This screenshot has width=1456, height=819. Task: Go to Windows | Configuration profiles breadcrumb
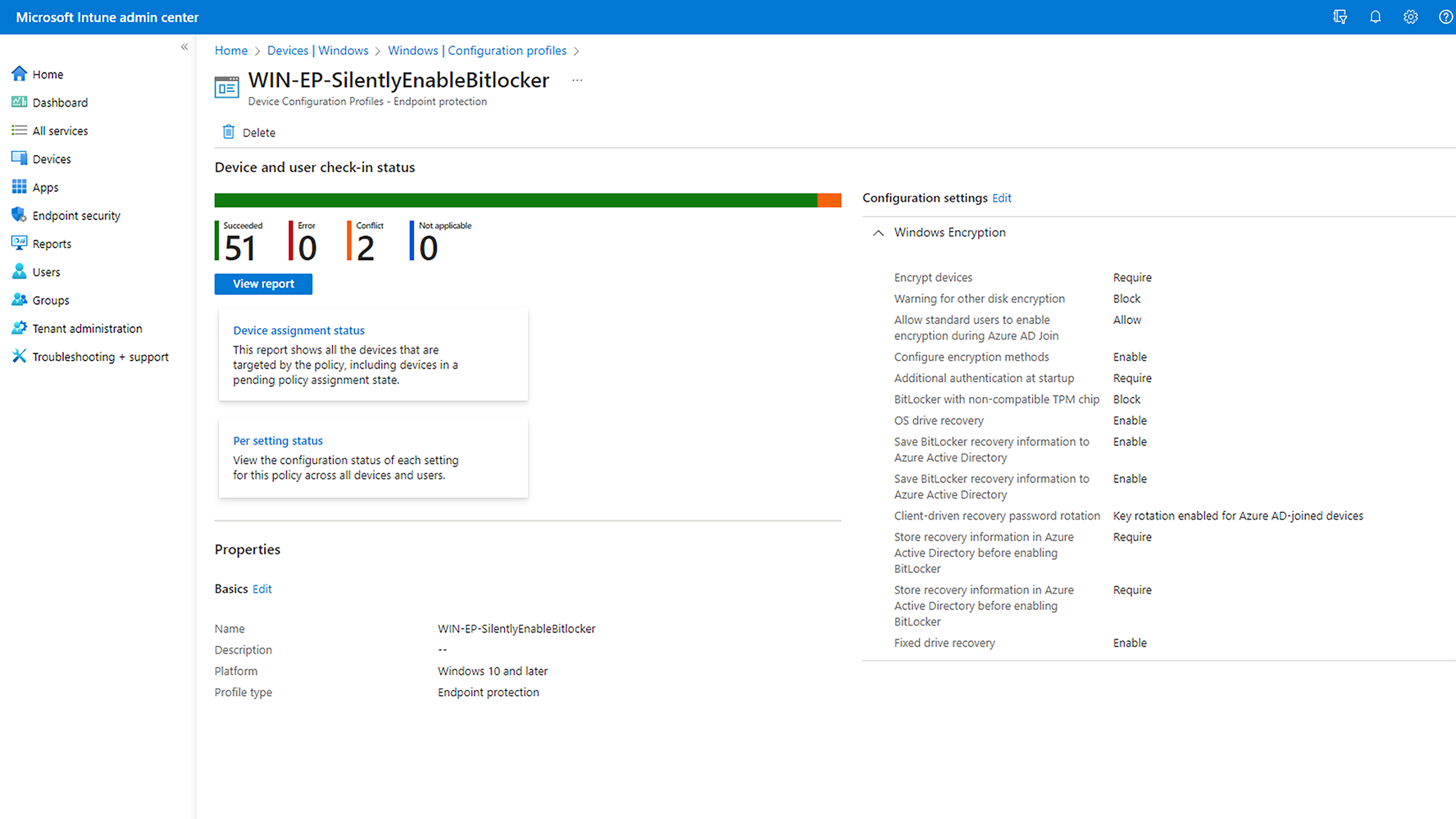coord(477,51)
